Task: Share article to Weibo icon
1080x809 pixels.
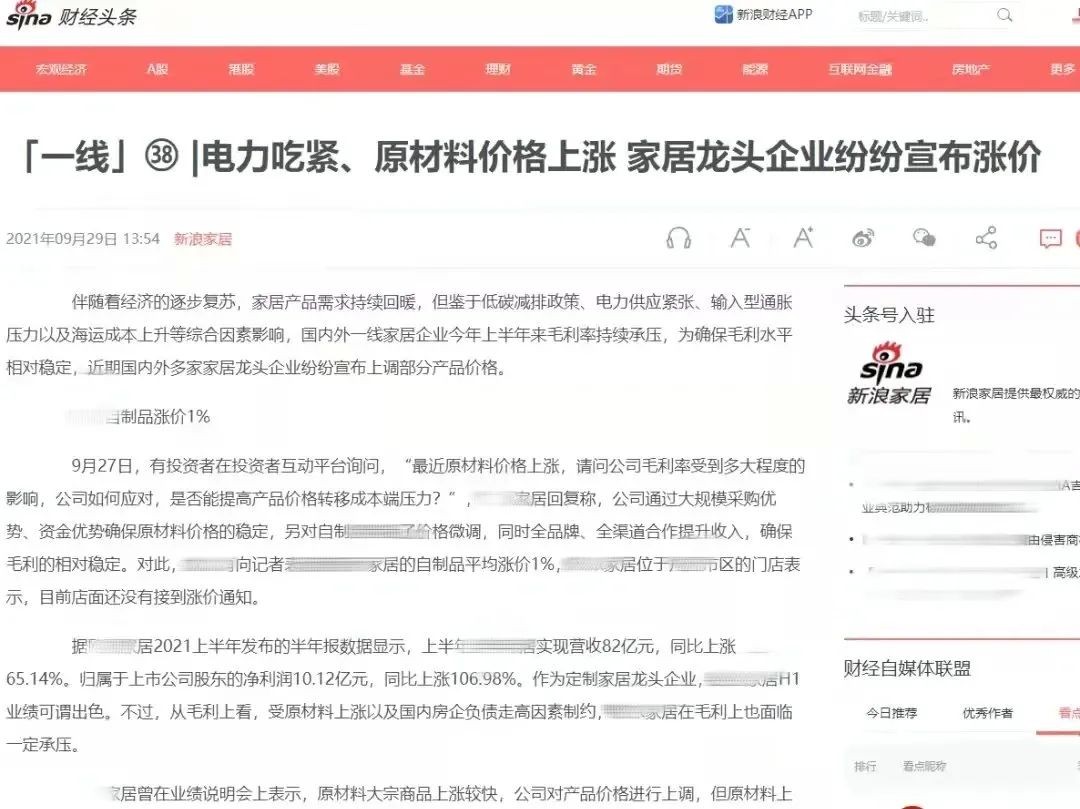Action: 864,238
